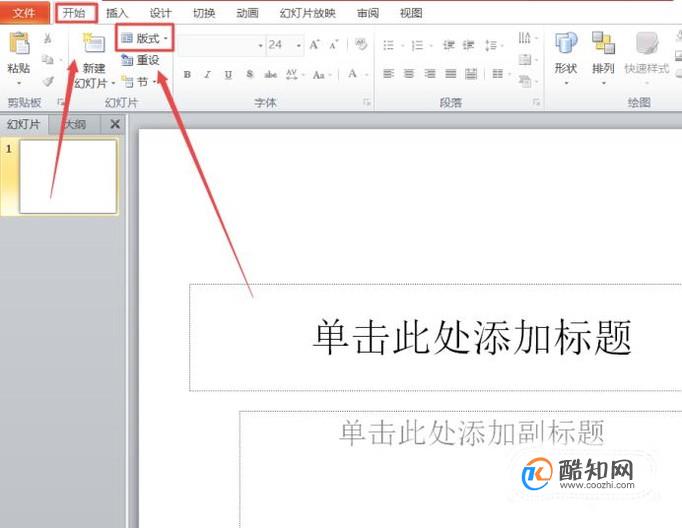The image size is (682, 528).
Task: Open the 视图 View tab
Action: [x=411, y=13]
